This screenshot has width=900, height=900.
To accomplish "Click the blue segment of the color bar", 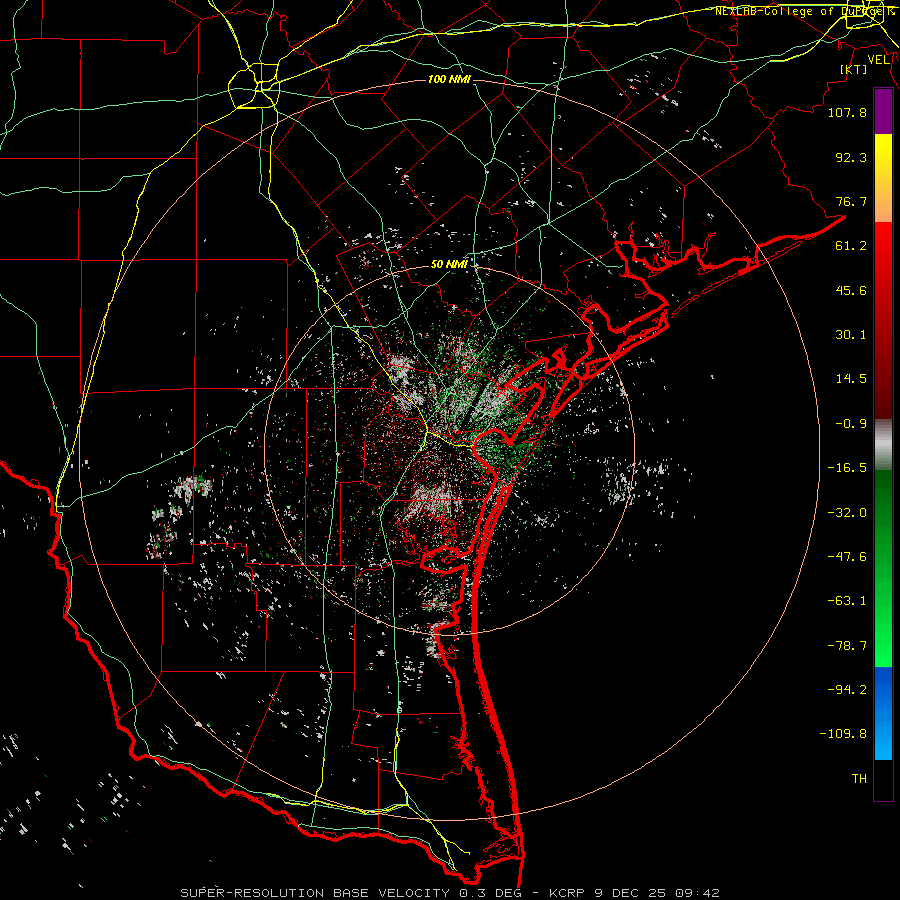I will pyautogui.click(x=883, y=713).
